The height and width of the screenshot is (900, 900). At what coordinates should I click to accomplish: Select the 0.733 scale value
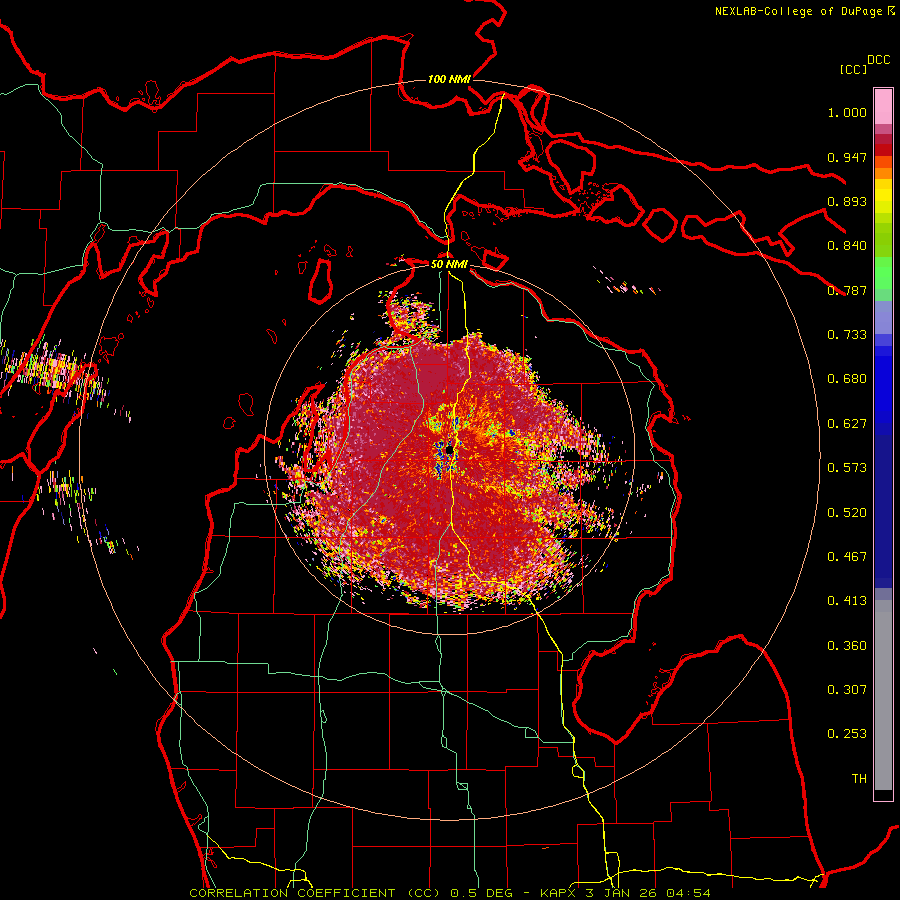tap(847, 335)
